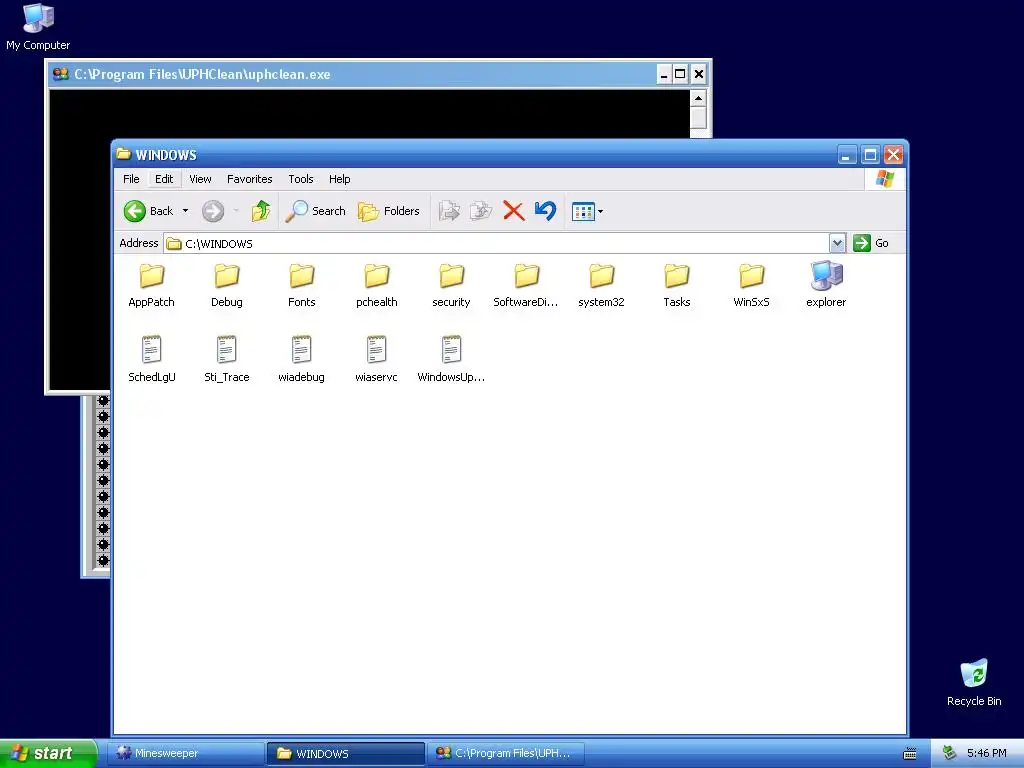
Task: Select the explorer application icon
Action: pyautogui.click(x=826, y=276)
